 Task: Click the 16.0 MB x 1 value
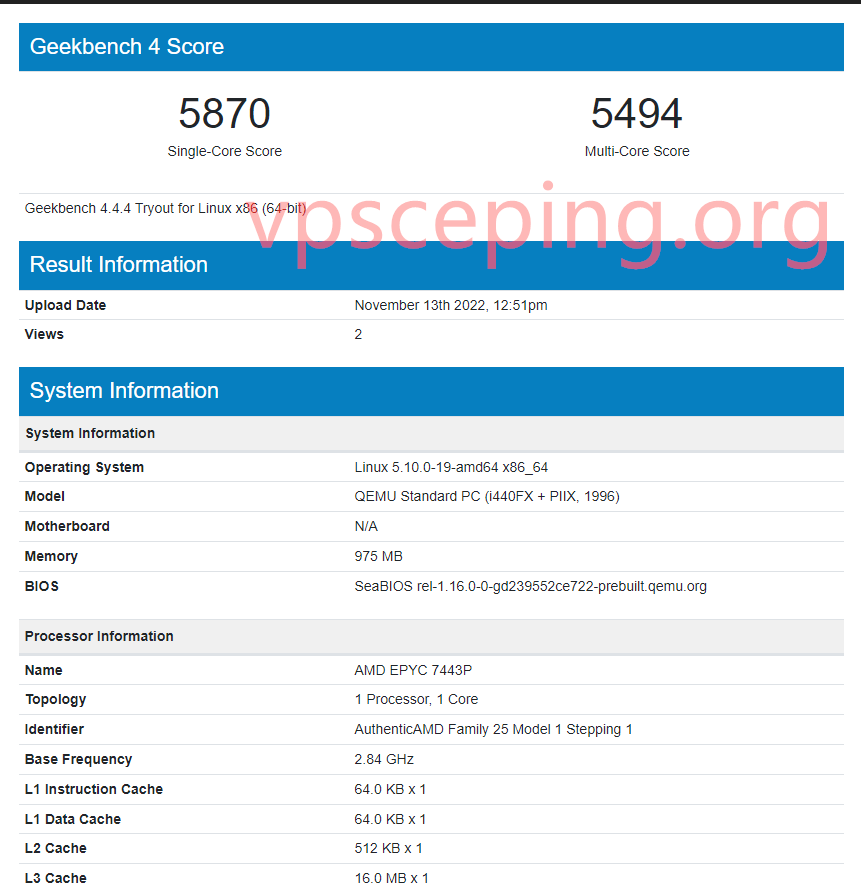391,878
